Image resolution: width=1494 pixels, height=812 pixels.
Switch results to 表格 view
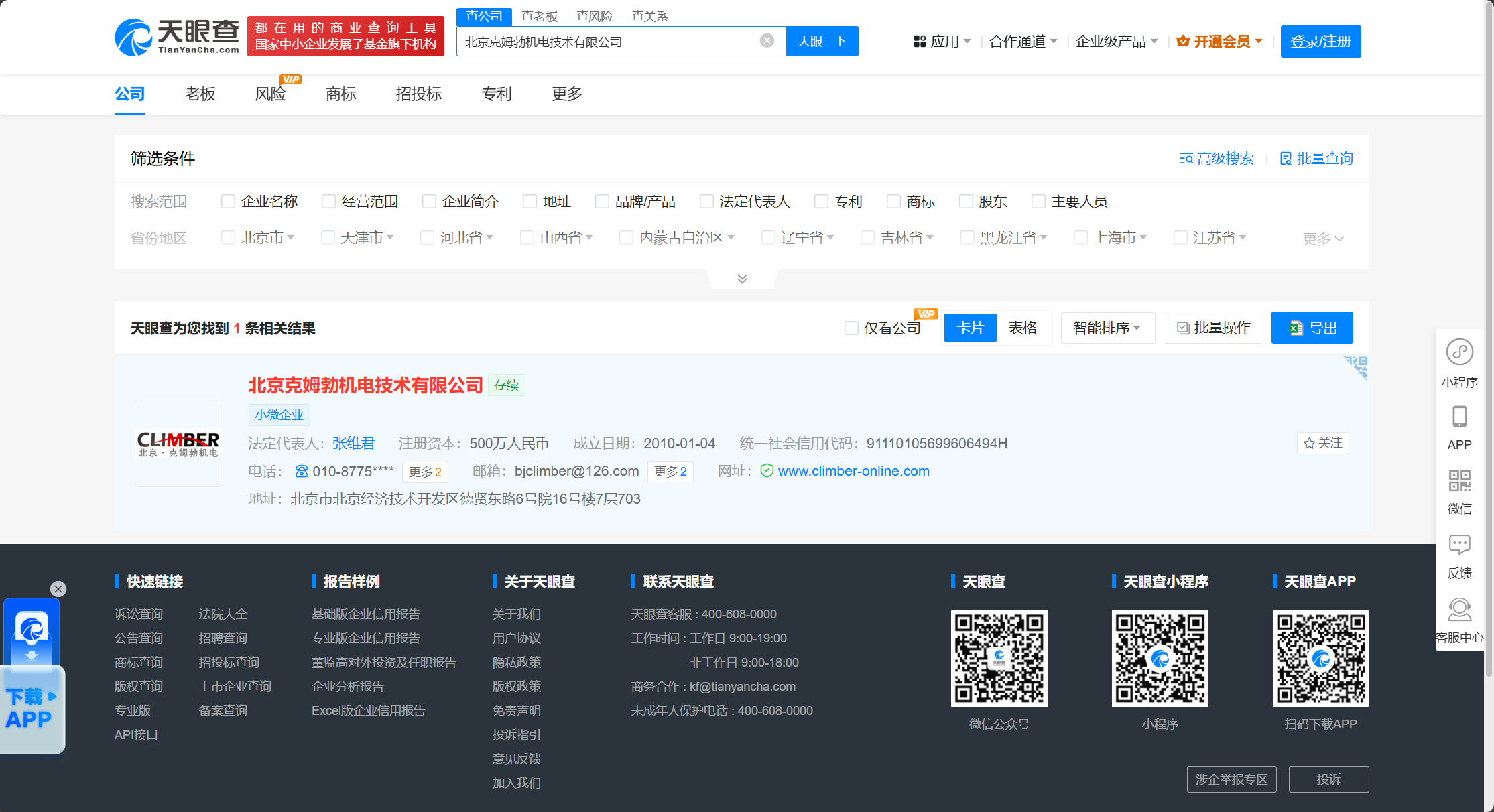(x=1022, y=328)
